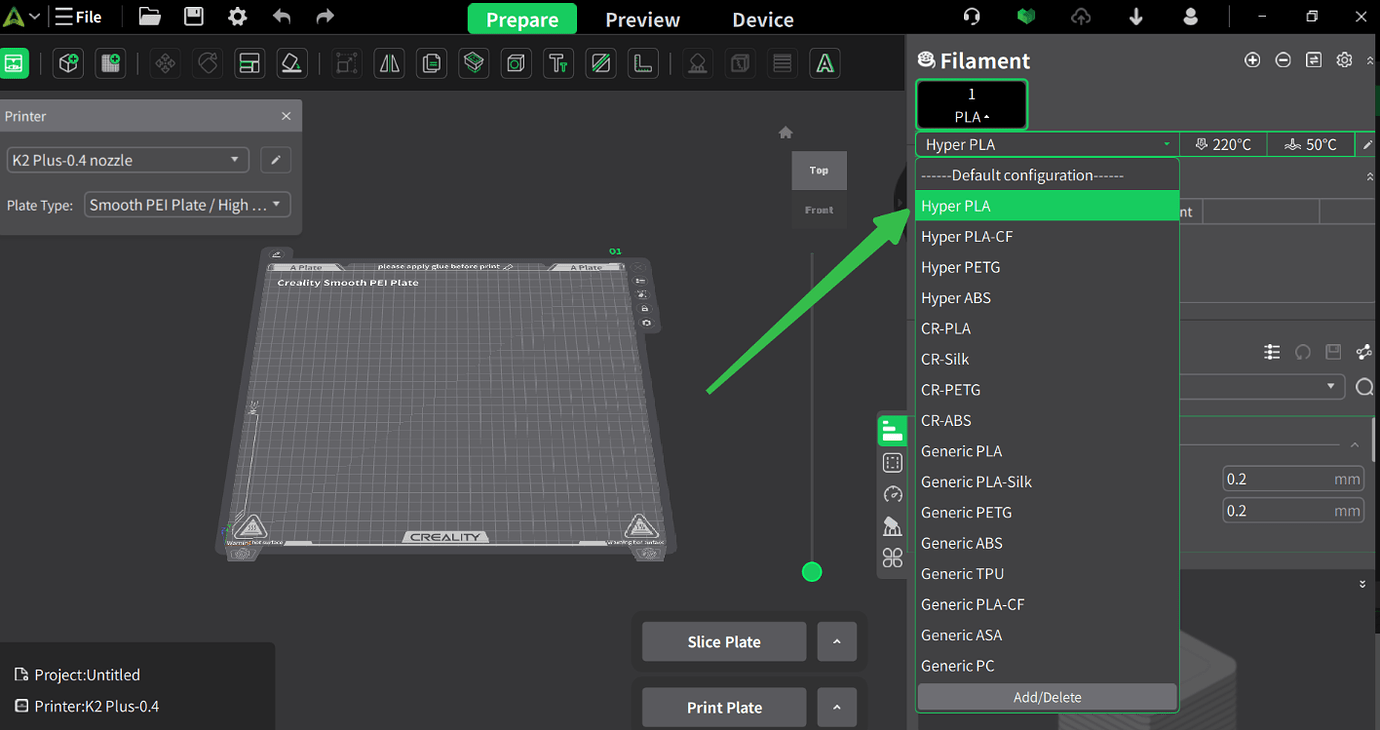The height and width of the screenshot is (730, 1380).
Task: Select the Add Model icon
Action: tap(67, 62)
